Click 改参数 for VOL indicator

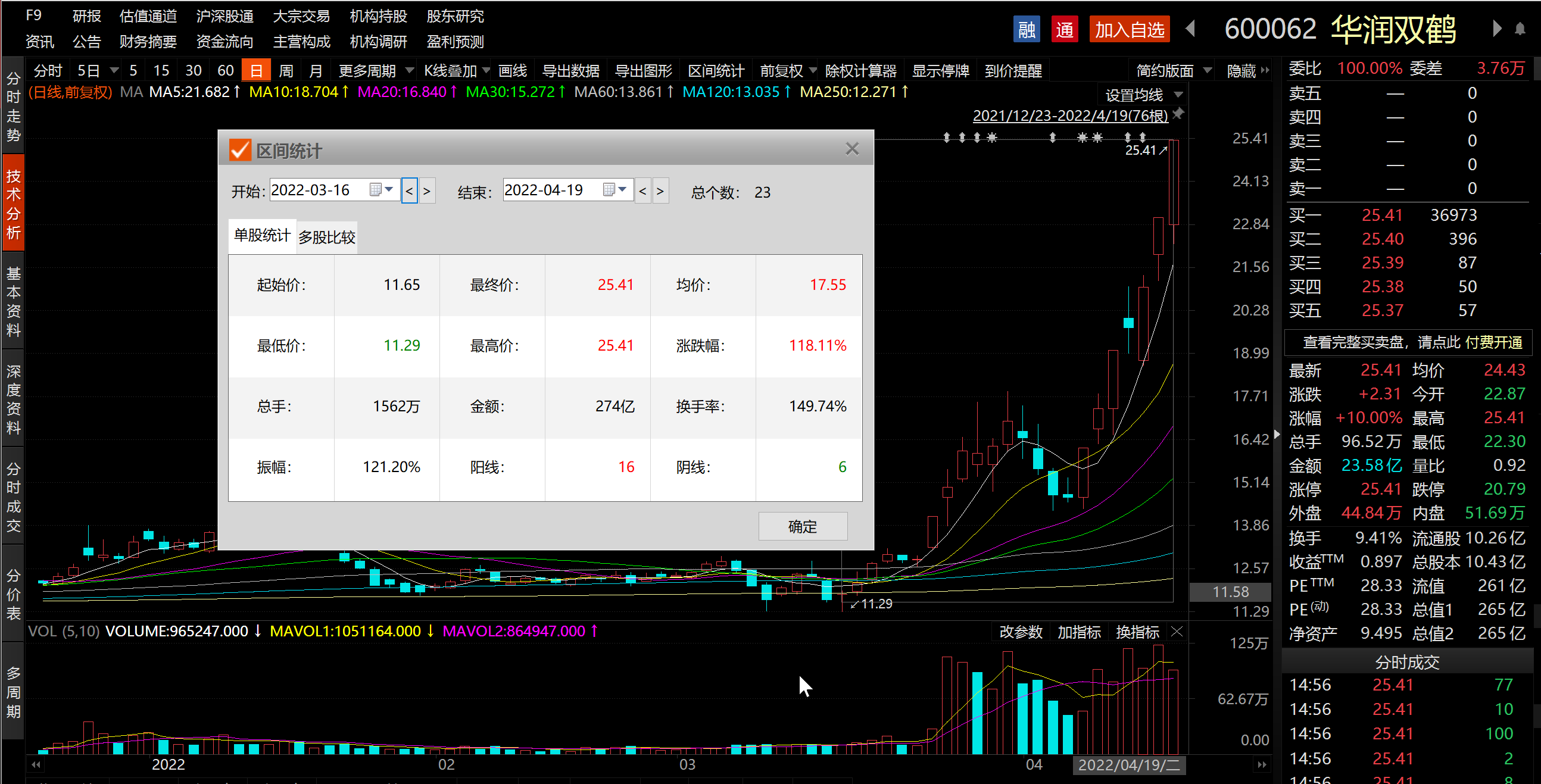click(1021, 632)
